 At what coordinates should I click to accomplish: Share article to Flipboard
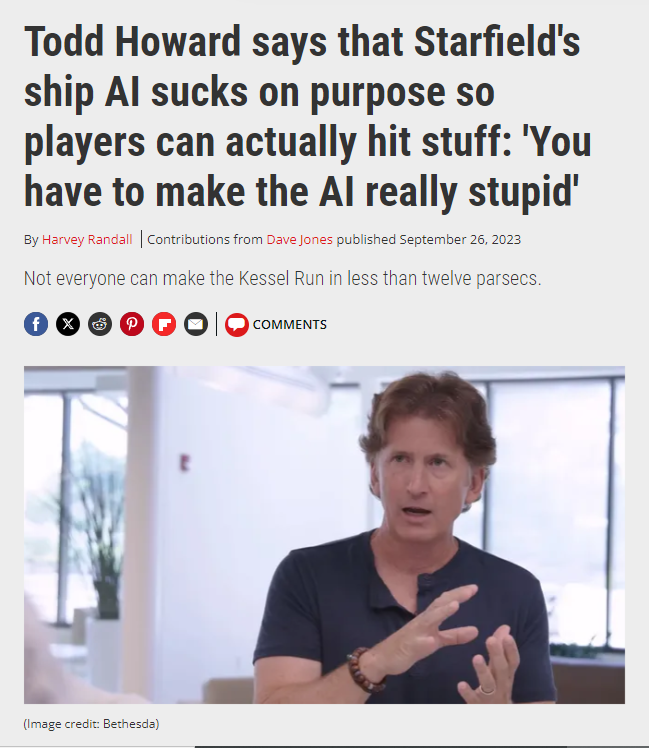pos(164,324)
